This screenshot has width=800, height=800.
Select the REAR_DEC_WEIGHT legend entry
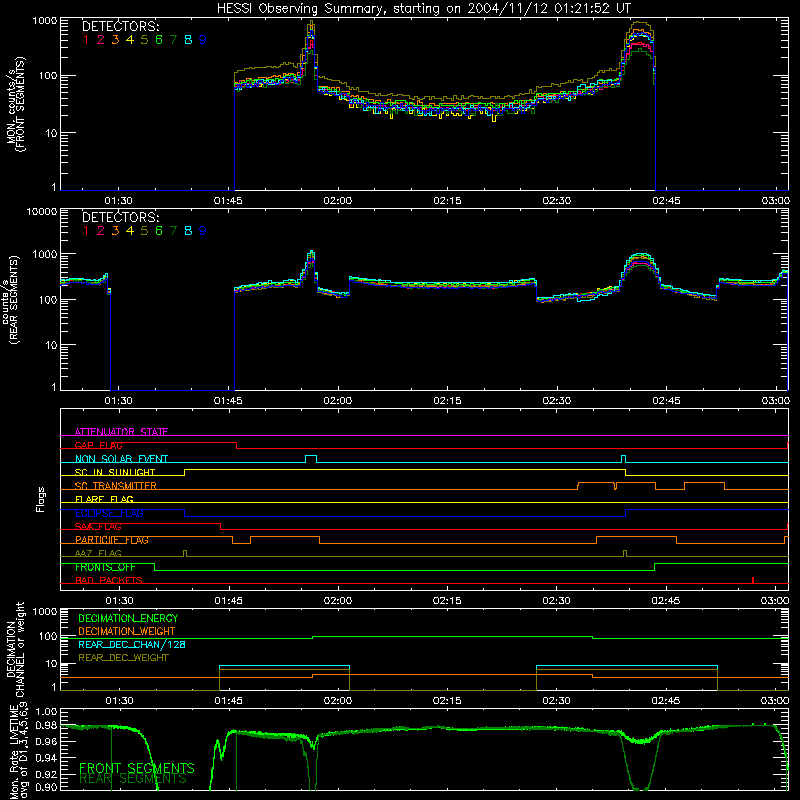point(123,658)
